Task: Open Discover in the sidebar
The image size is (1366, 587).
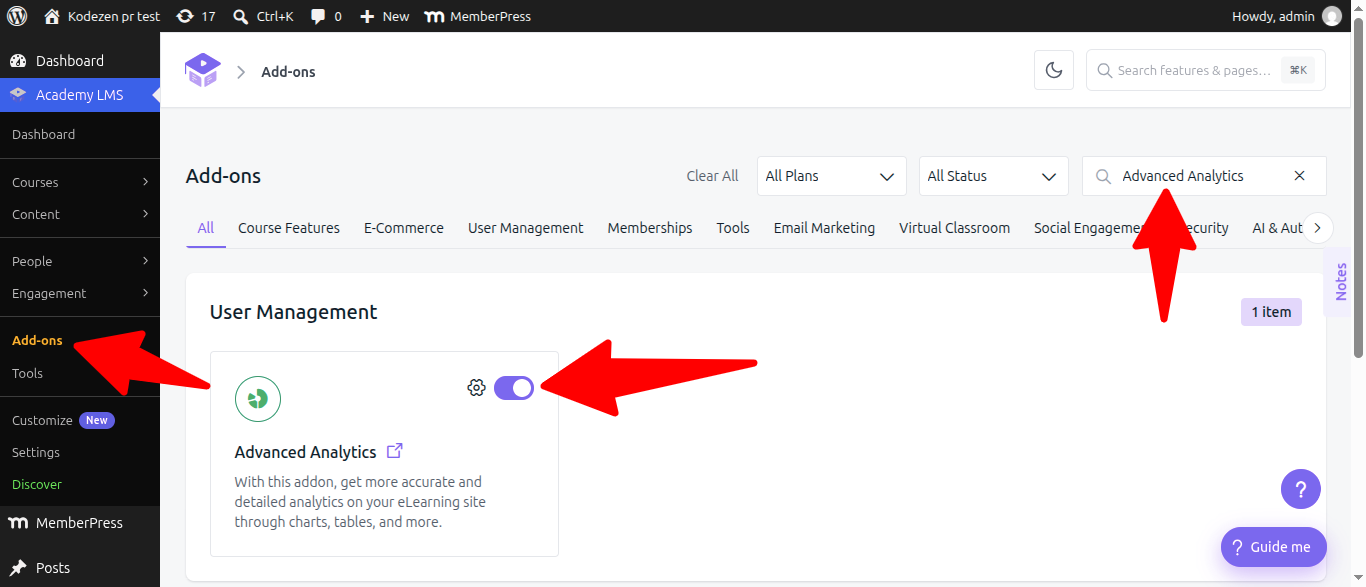Action: tap(37, 484)
